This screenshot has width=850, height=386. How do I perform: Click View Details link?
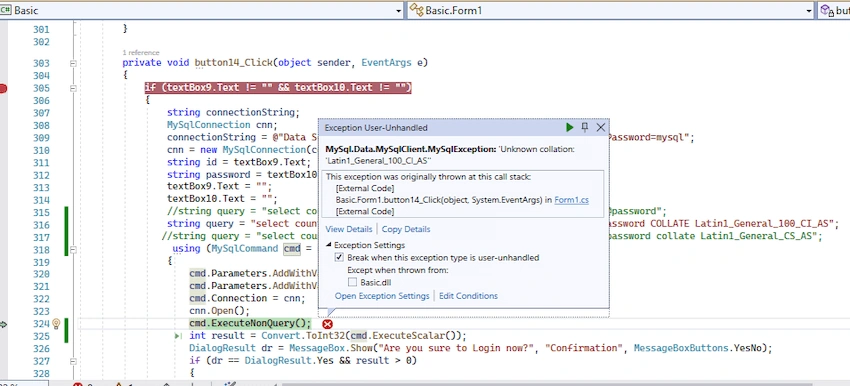(349, 229)
